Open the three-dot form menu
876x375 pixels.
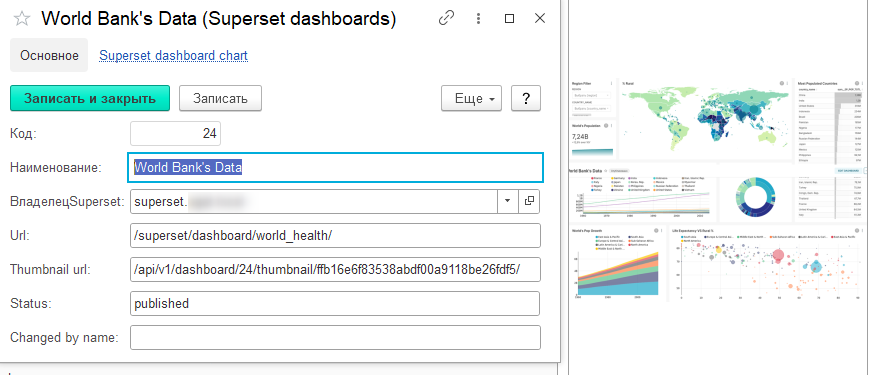pos(478,18)
